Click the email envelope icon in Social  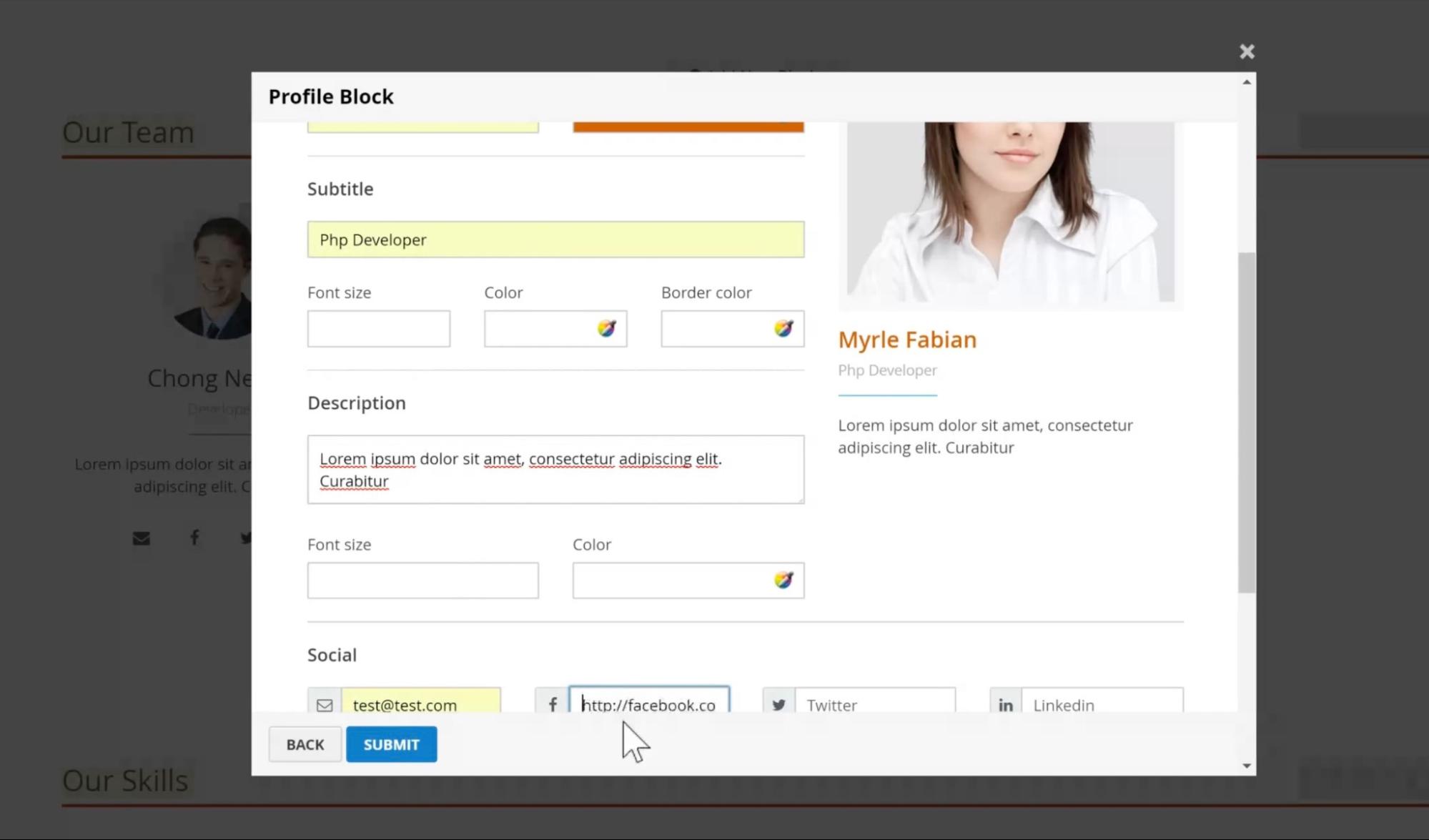(x=325, y=703)
